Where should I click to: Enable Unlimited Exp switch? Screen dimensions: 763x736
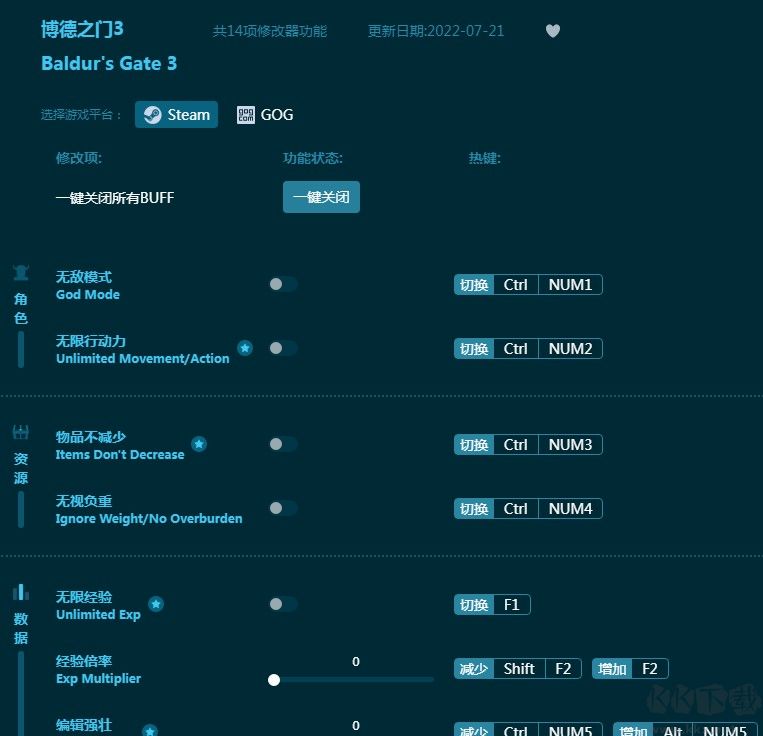tap(283, 604)
